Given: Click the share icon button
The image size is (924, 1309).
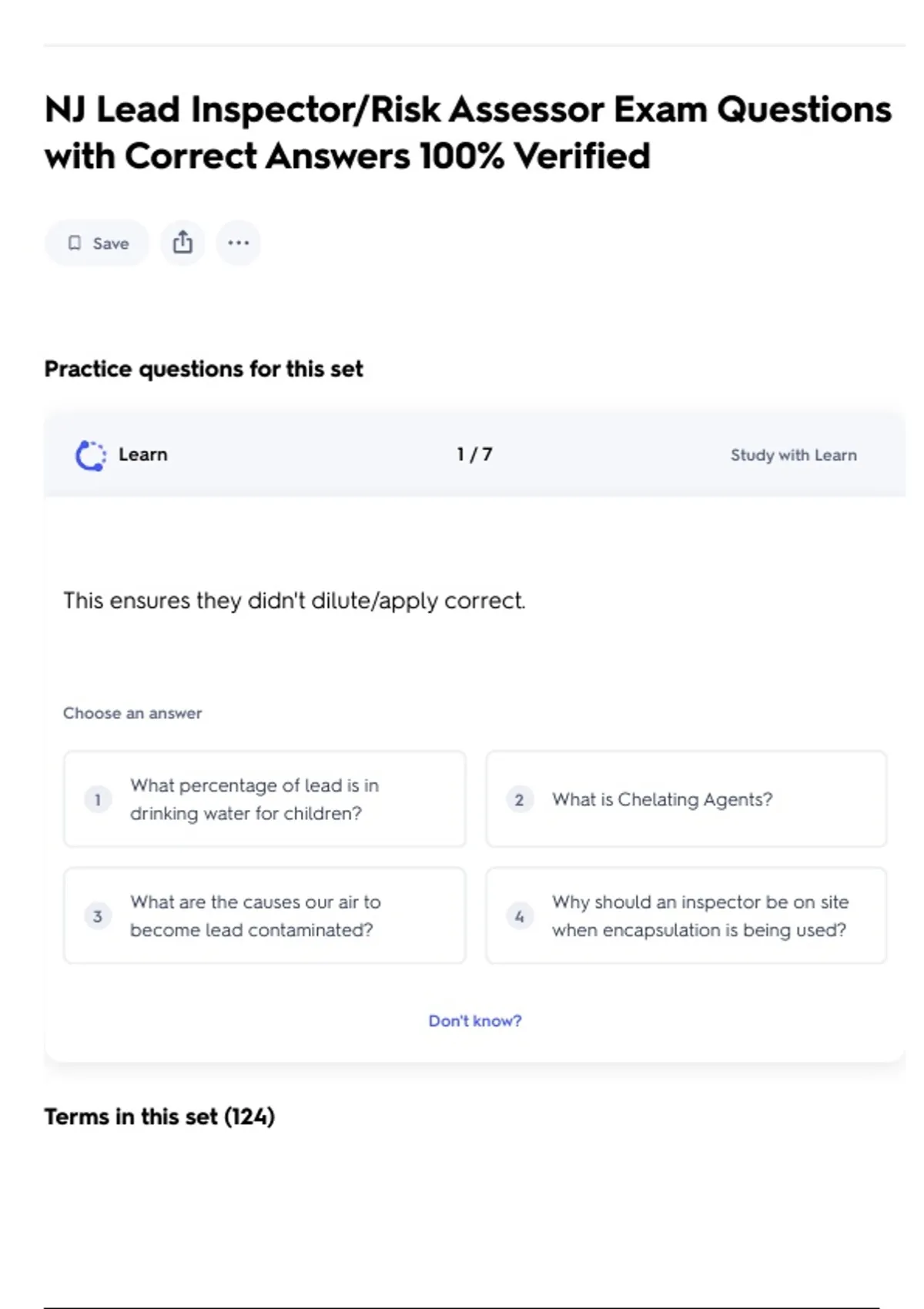Looking at the screenshot, I should coord(182,243).
